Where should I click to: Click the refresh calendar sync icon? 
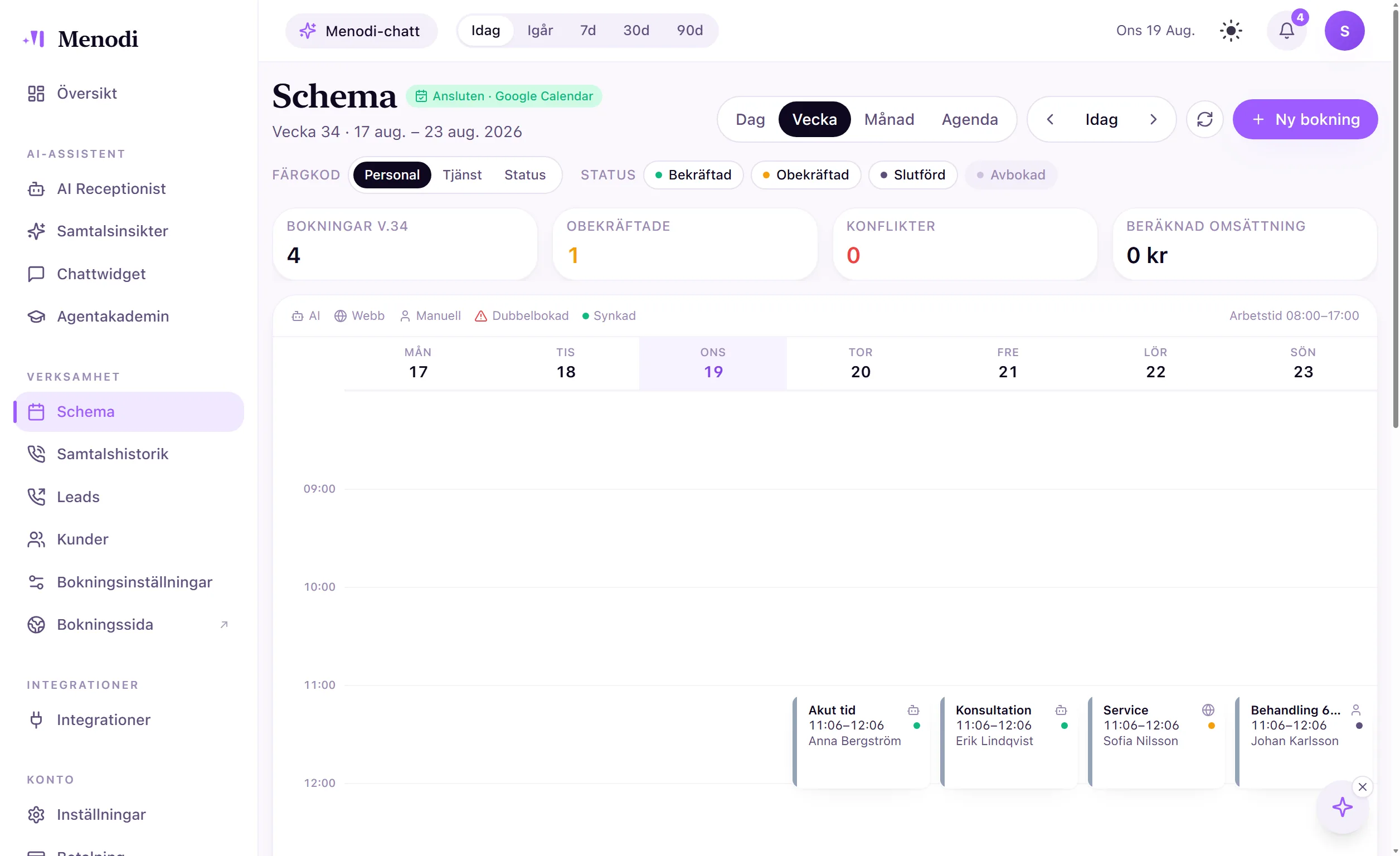(x=1204, y=119)
